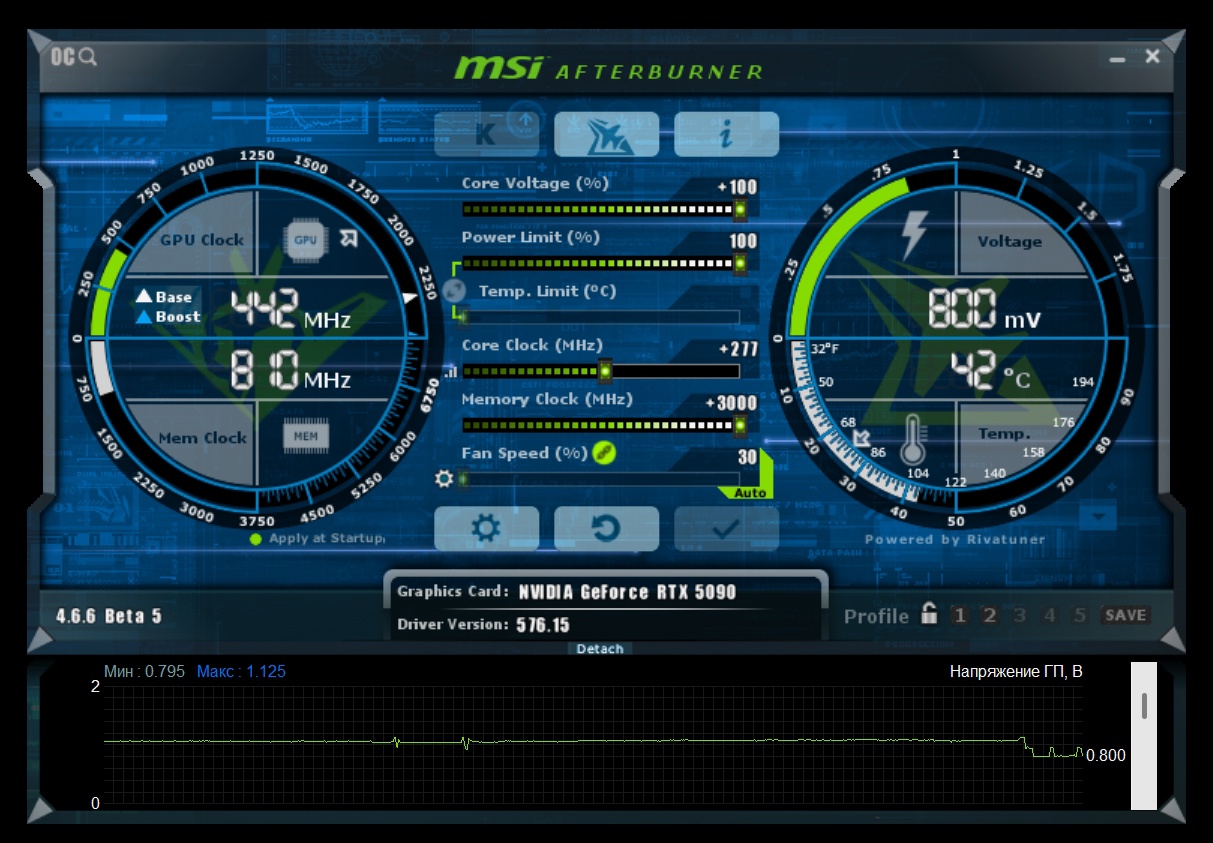Click the Fan Speed 30 value
Viewport: 1213px width, 843px height.
point(747,457)
